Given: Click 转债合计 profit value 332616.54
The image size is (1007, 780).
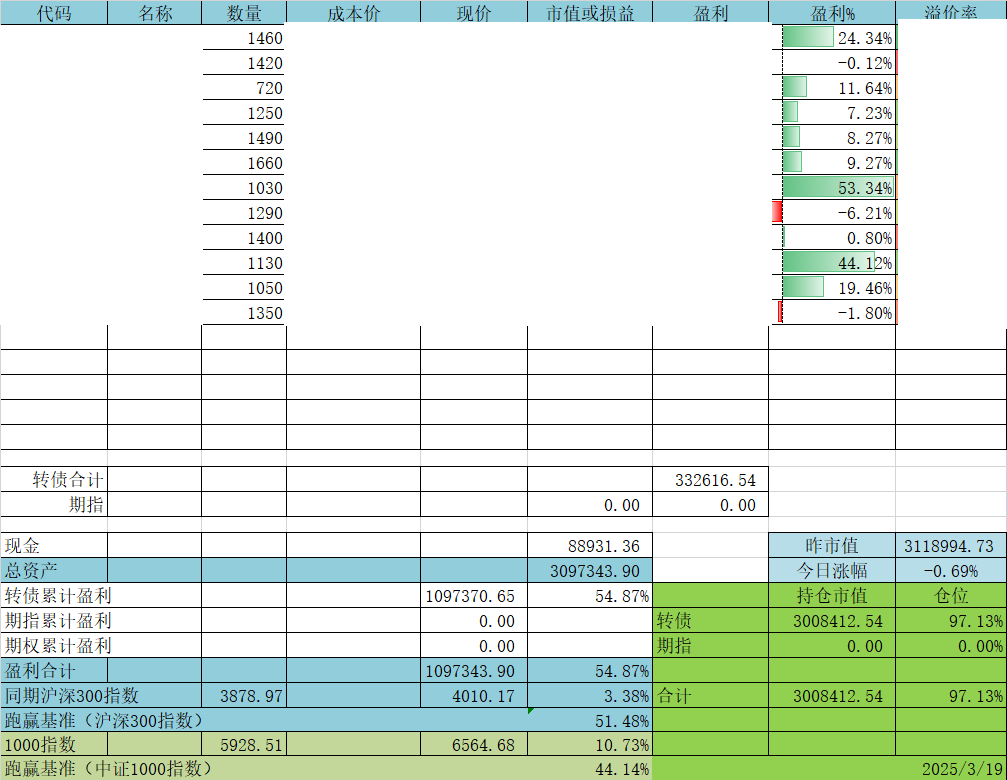Looking at the screenshot, I should click(710, 480).
